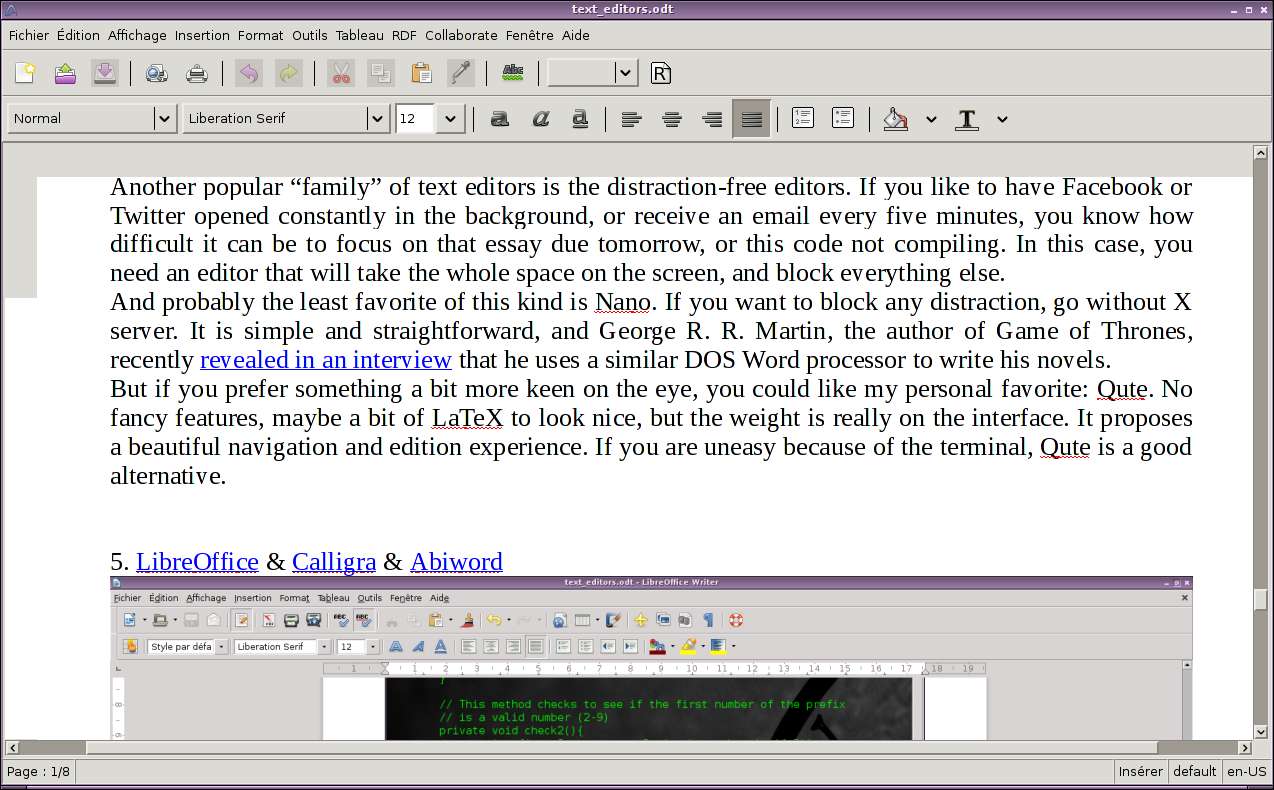Open the Fichier menu
The height and width of the screenshot is (790, 1274).
tap(29, 35)
